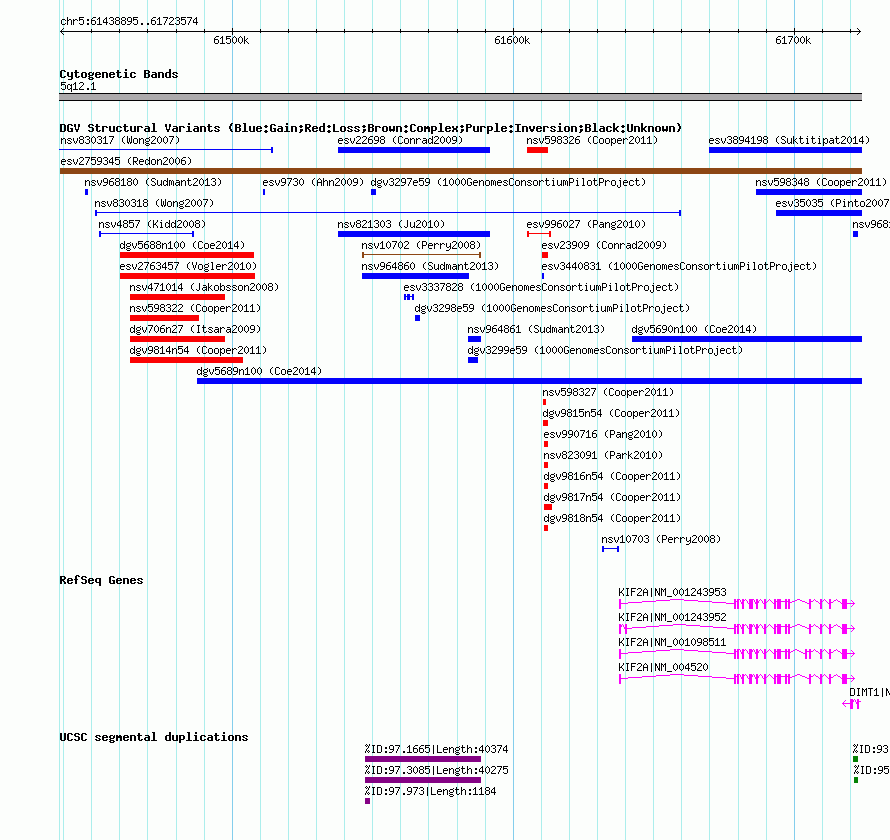Screen dimensions: 890x840
Task: Open KIF2A|NM_004520 transcript label
Action: coord(663,667)
